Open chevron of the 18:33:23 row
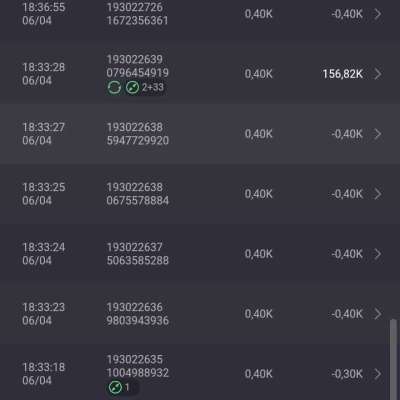 pos(377,314)
